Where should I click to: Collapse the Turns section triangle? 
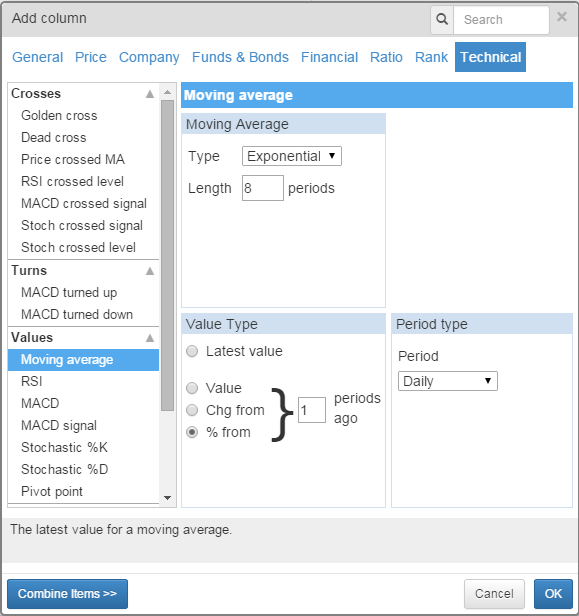click(x=150, y=271)
